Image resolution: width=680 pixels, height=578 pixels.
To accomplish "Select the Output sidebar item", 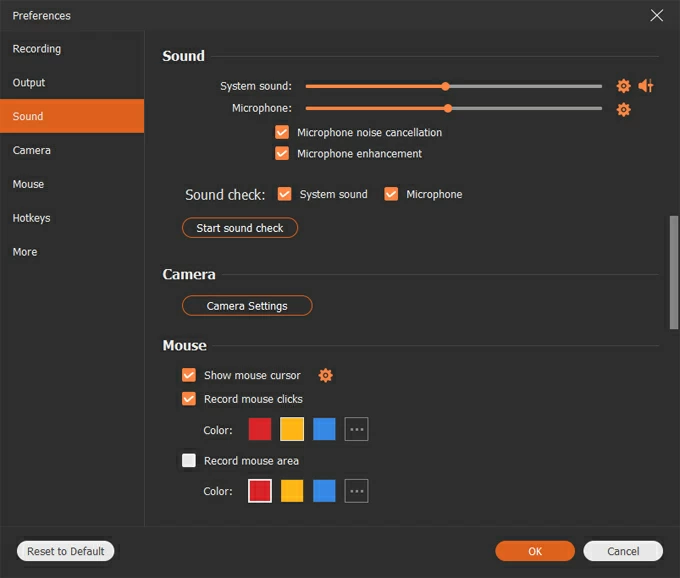I will point(29,83).
